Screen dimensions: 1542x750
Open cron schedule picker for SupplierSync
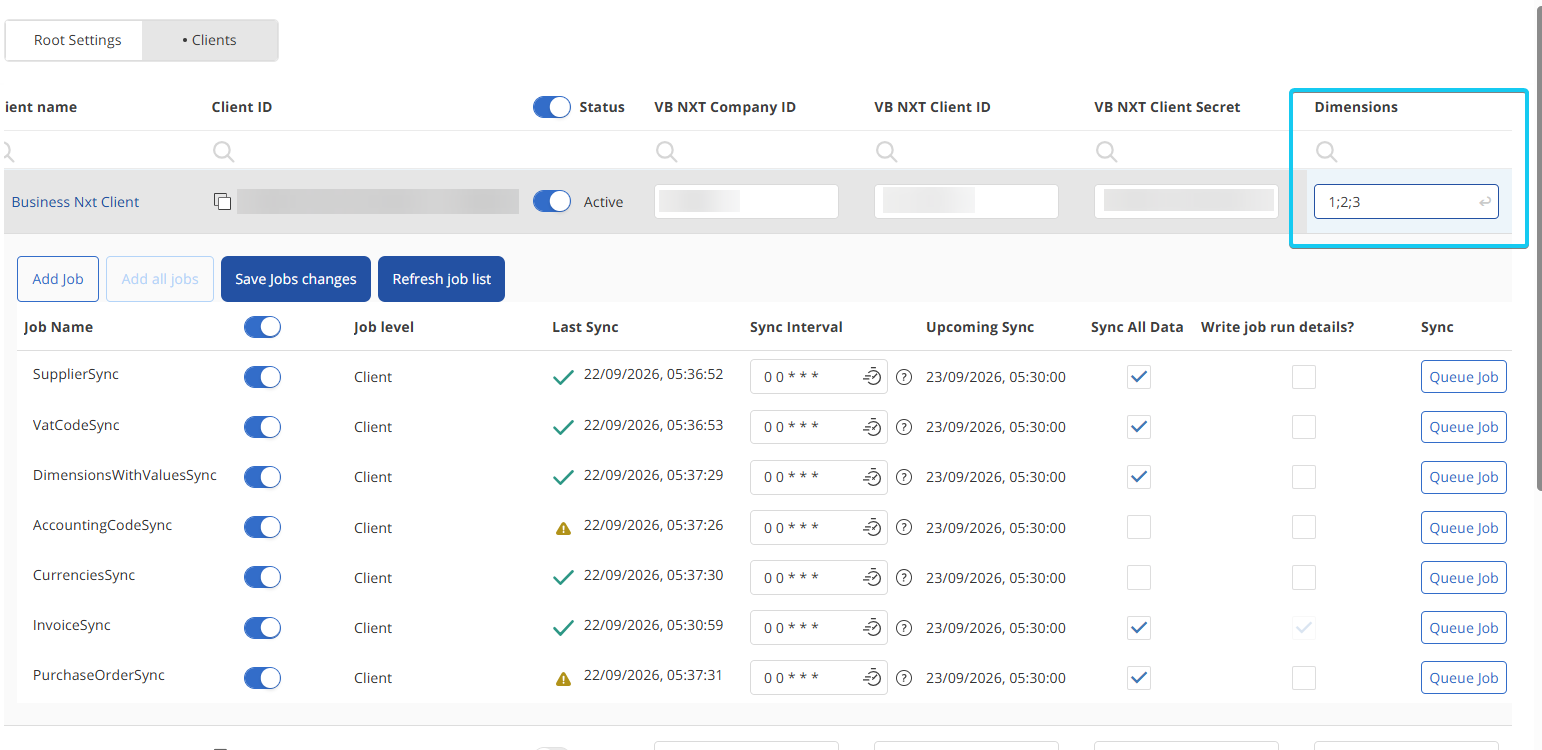click(x=872, y=377)
